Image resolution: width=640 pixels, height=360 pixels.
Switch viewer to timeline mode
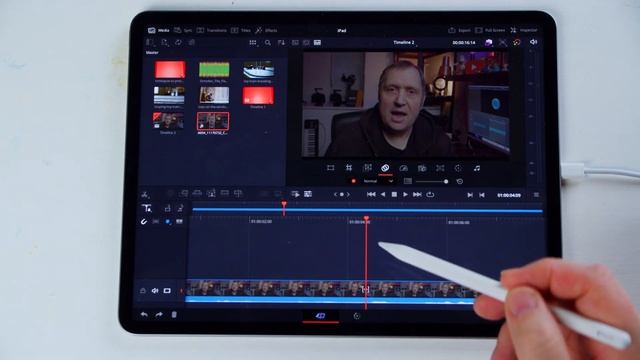coord(308,194)
